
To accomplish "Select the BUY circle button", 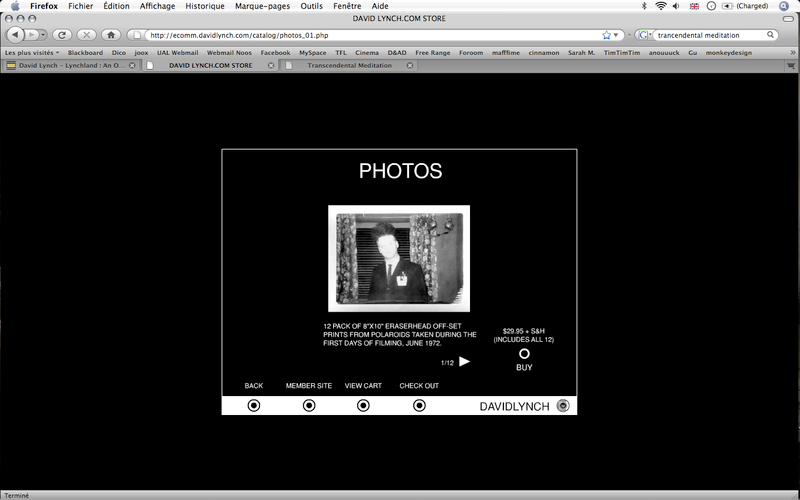I will pos(524,354).
